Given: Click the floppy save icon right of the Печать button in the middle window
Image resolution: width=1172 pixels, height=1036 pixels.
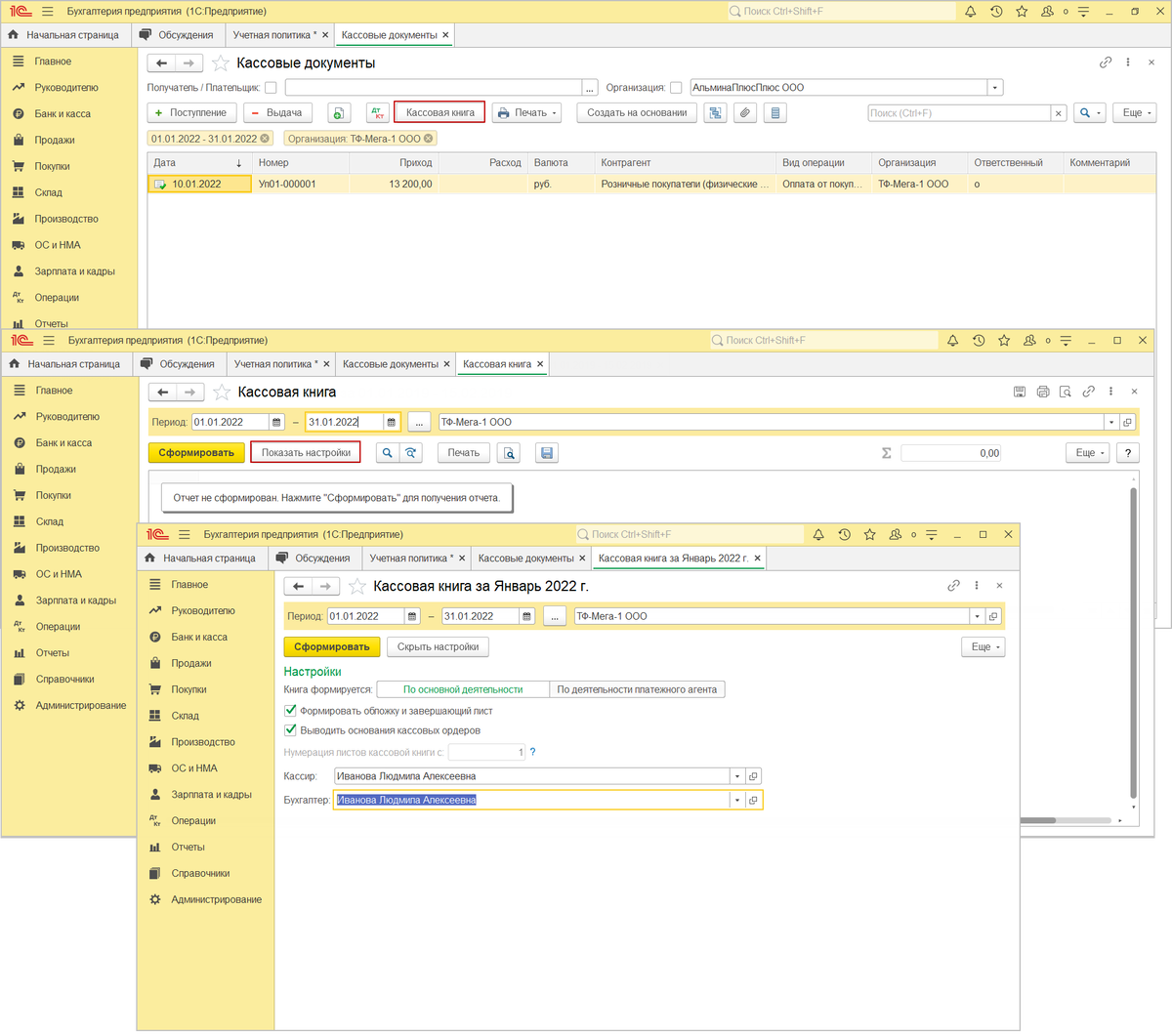Looking at the screenshot, I should click(x=547, y=453).
